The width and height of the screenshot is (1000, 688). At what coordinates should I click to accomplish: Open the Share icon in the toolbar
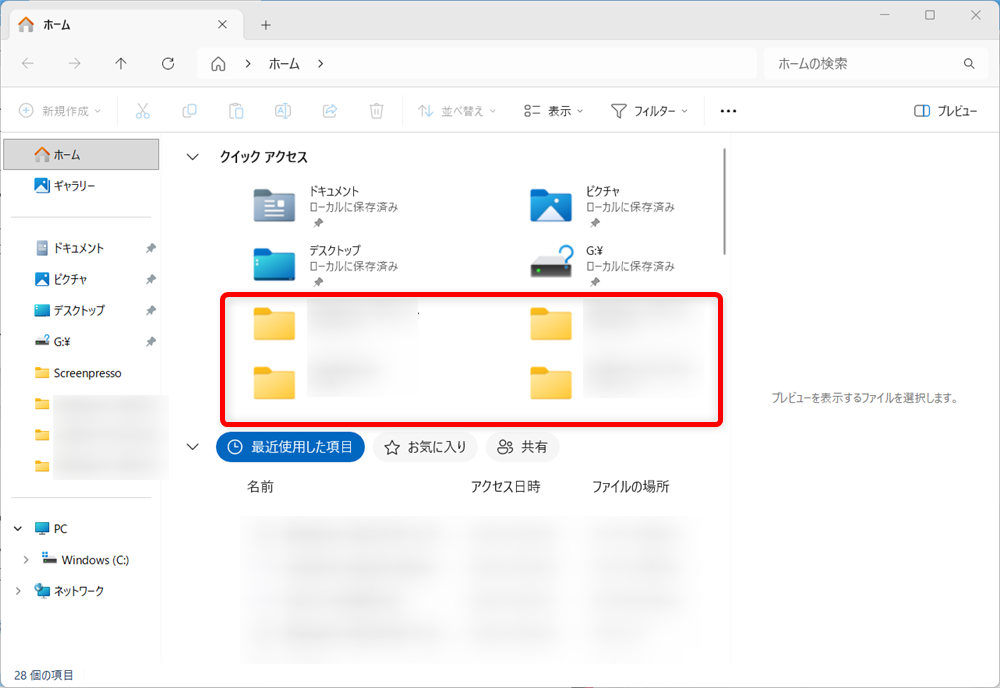tap(330, 111)
